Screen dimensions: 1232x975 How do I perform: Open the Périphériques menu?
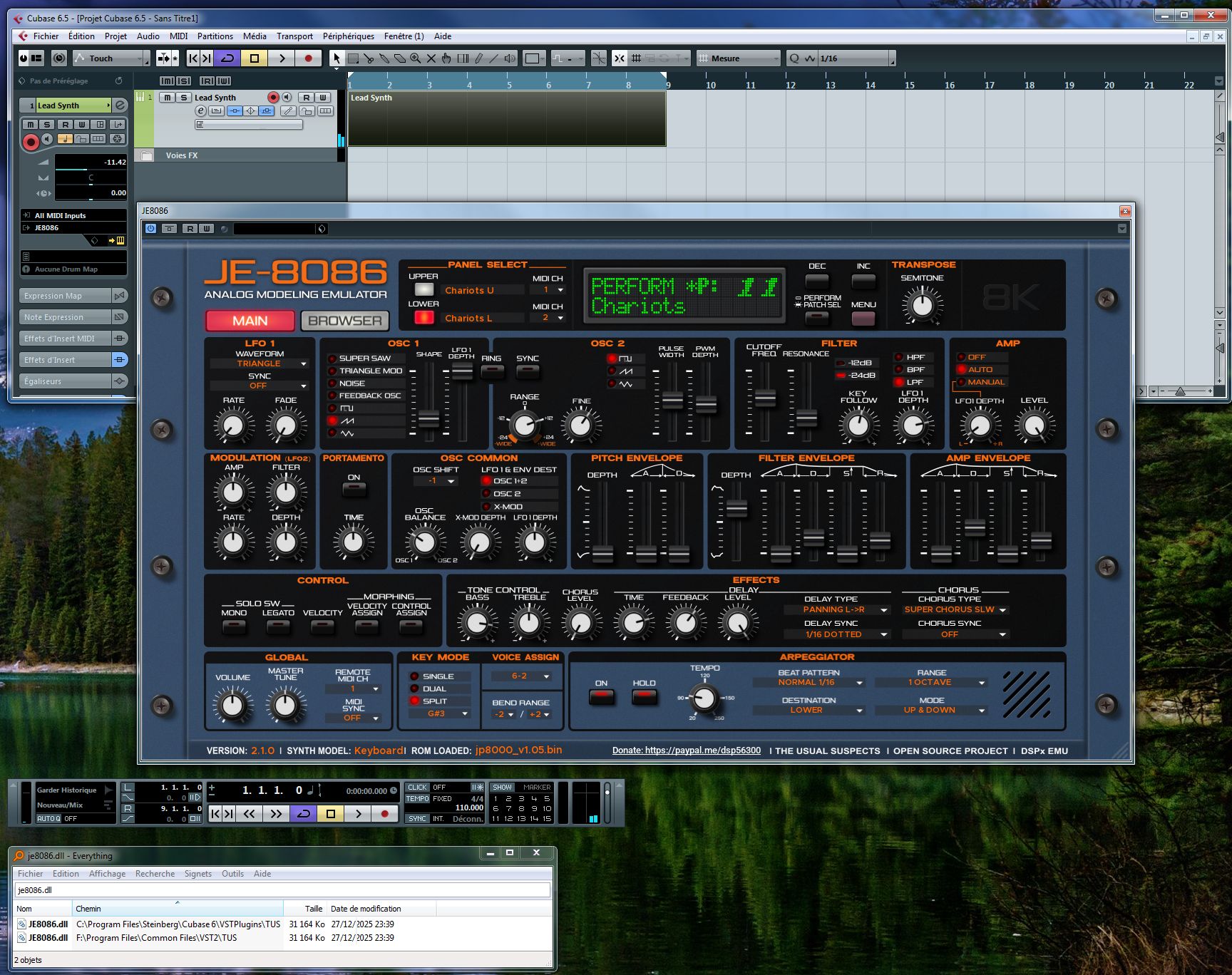click(x=348, y=36)
